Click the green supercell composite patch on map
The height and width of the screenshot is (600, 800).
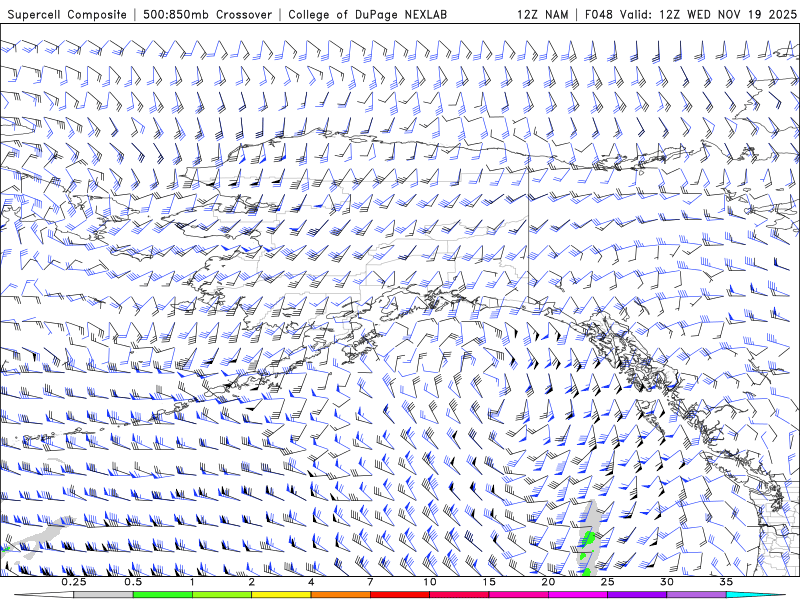coord(588,538)
